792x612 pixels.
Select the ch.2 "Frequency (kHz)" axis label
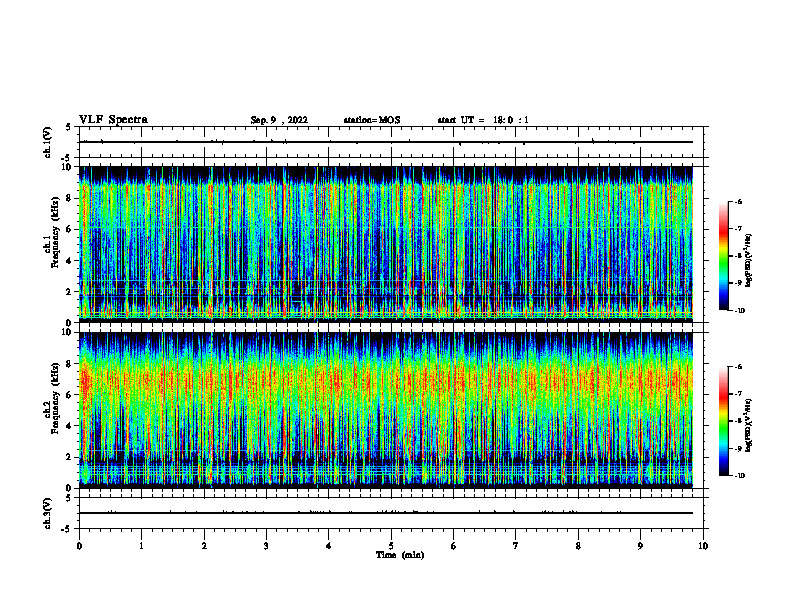(x=55, y=398)
